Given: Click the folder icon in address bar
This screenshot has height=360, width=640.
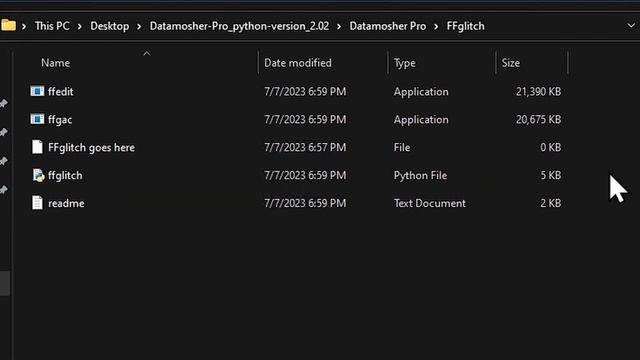Looking at the screenshot, I should tap(8, 25).
